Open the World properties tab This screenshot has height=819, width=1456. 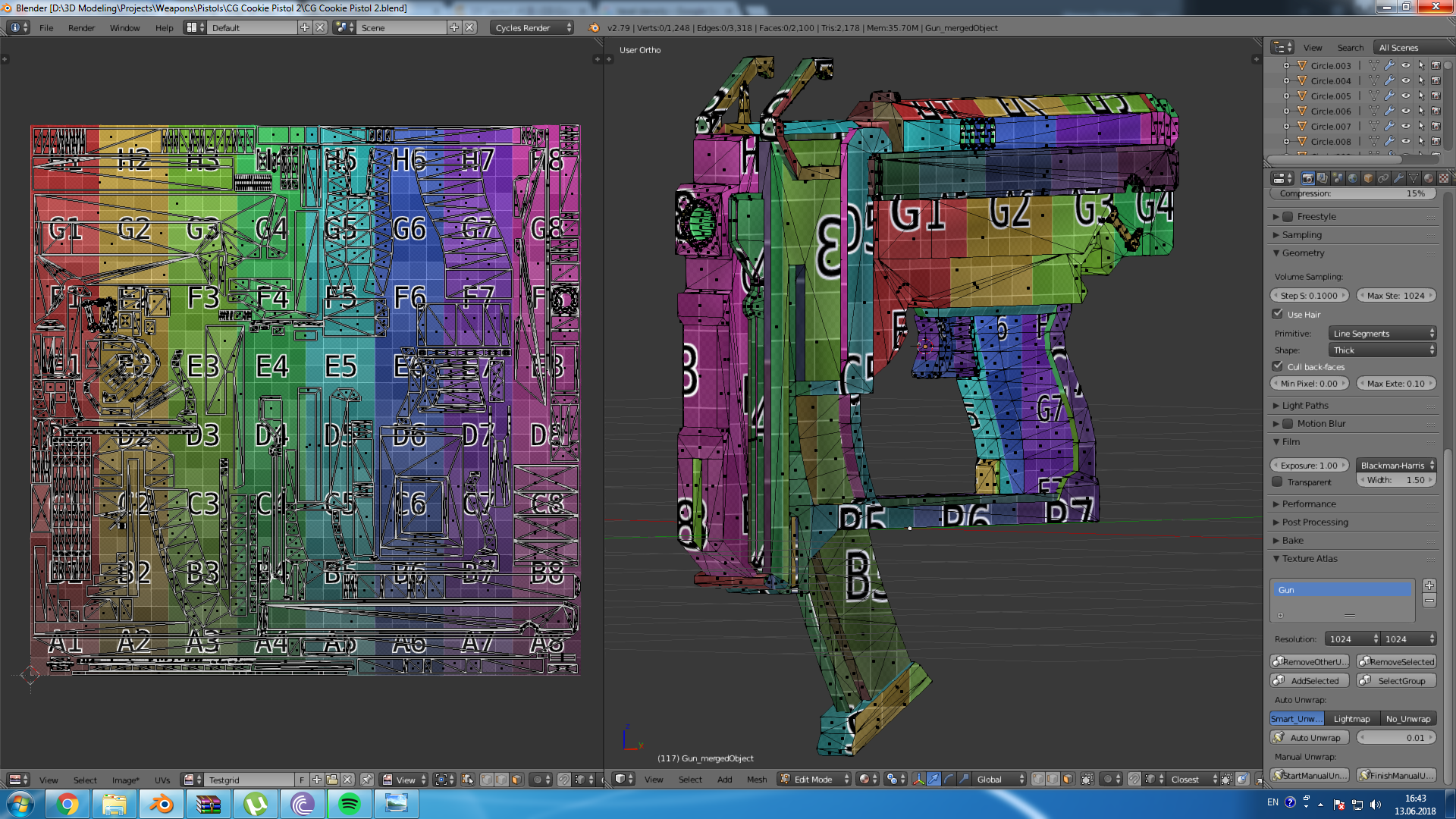(x=1353, y=178)
